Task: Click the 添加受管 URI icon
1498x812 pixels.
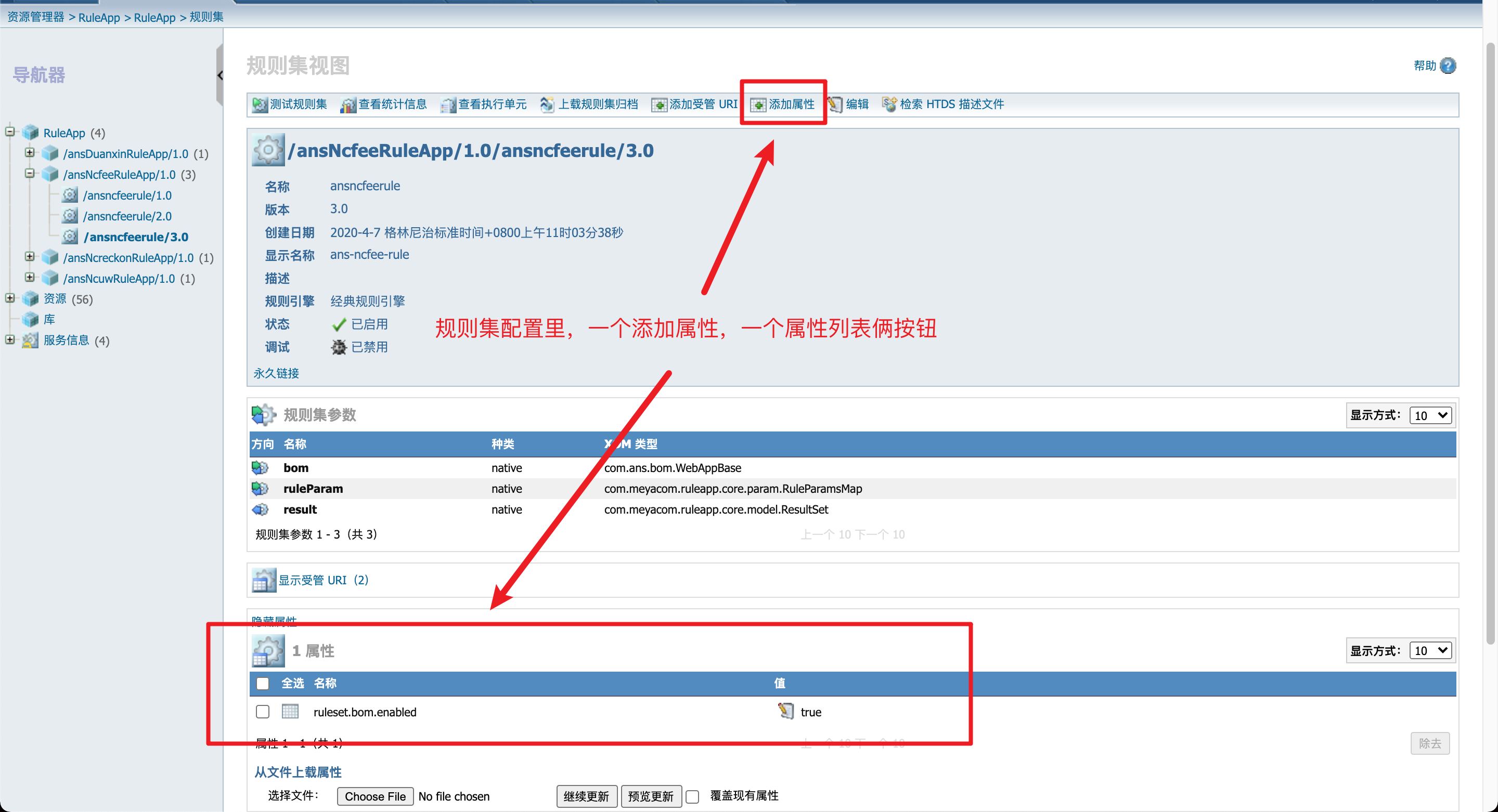Action: pos(658,104)
